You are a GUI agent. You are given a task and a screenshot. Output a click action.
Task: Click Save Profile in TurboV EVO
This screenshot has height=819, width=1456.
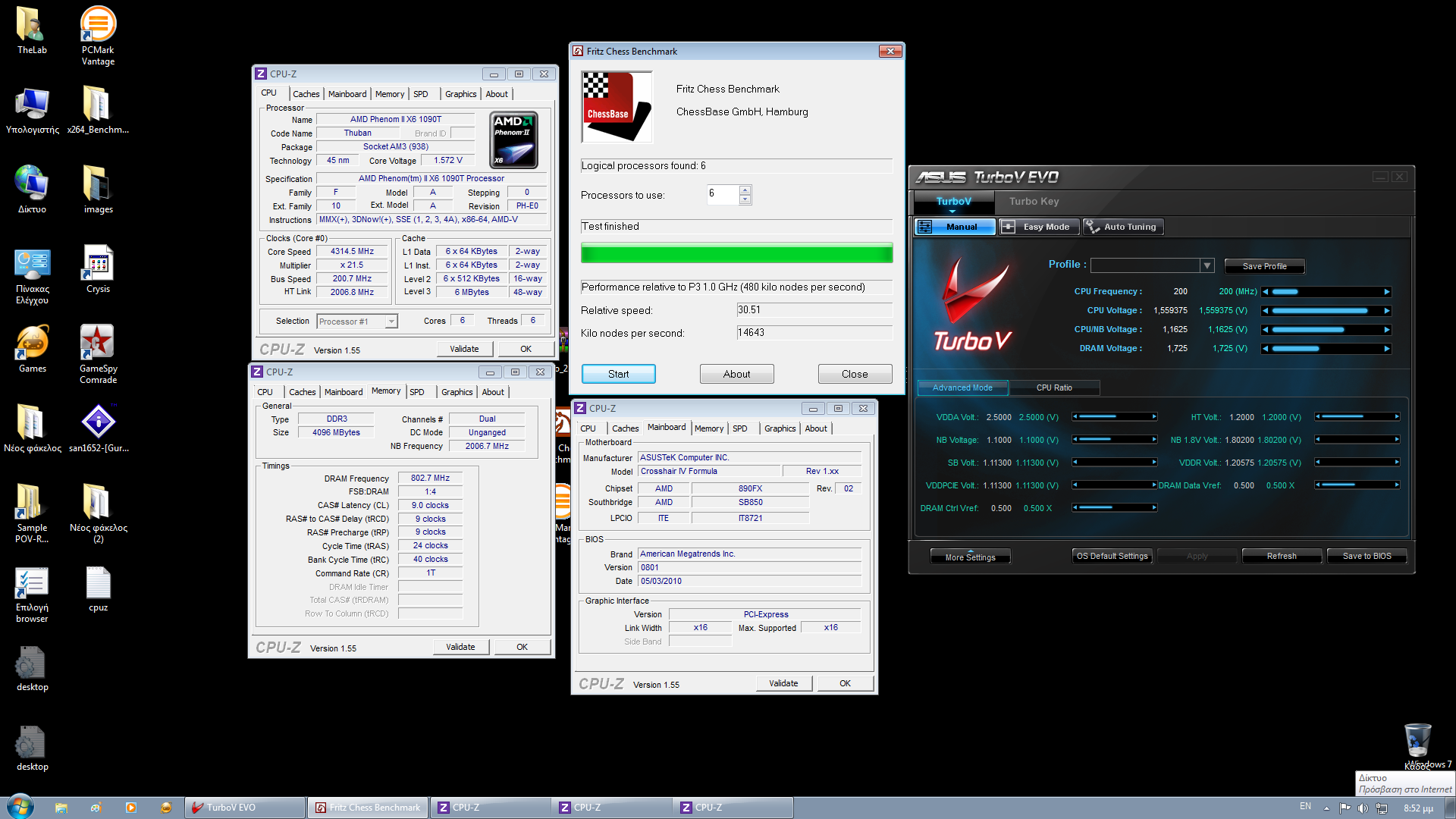click(x=1264, y=266)
